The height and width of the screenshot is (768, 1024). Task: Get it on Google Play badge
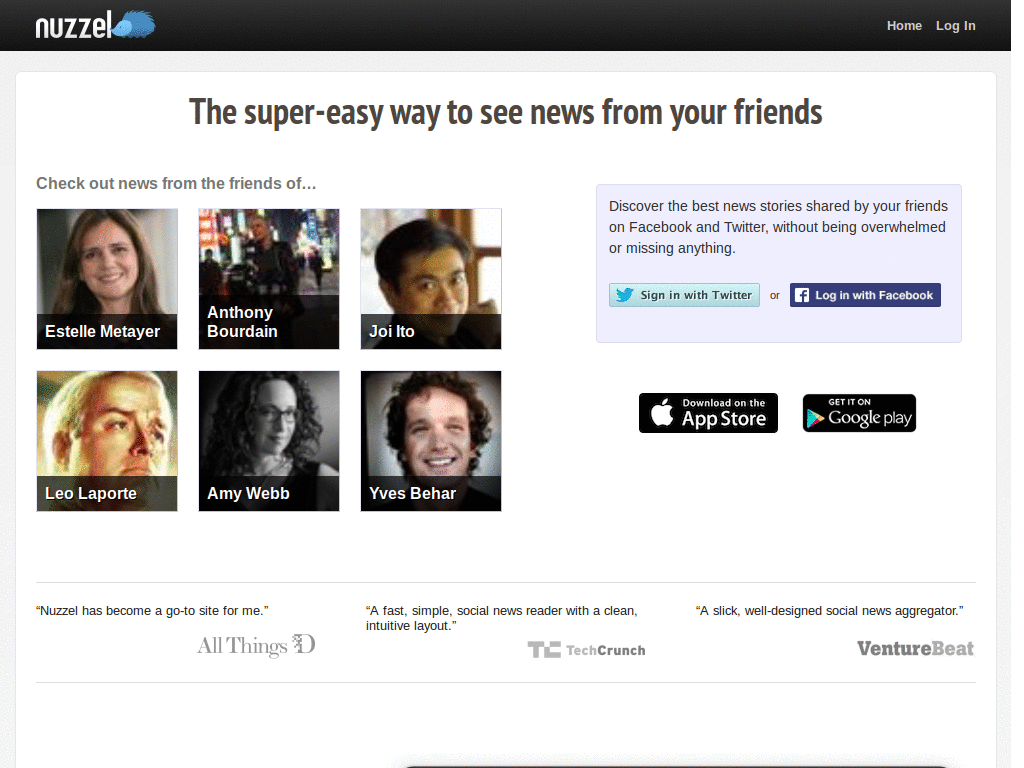pos(859,413)
